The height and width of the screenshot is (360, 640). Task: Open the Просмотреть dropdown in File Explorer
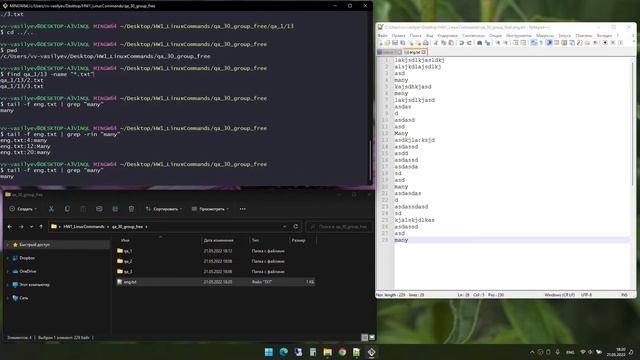[210, 209]
